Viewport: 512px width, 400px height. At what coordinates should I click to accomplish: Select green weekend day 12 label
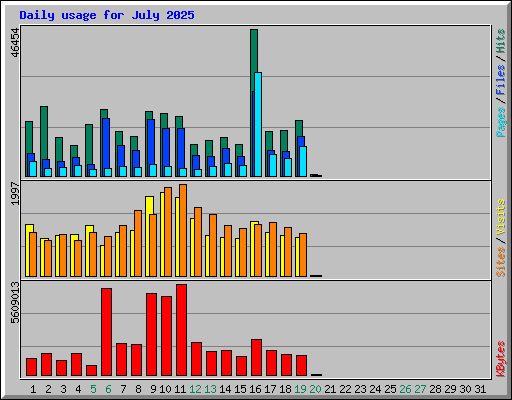pos(195,389)
